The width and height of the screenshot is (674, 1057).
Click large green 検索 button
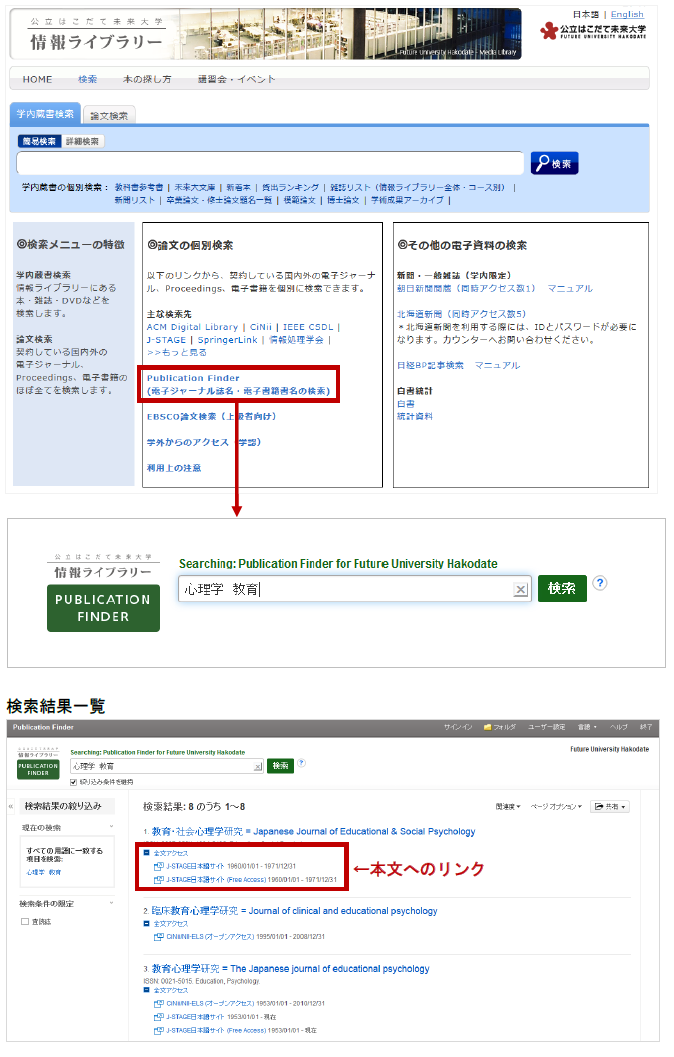tap(562, 588)
